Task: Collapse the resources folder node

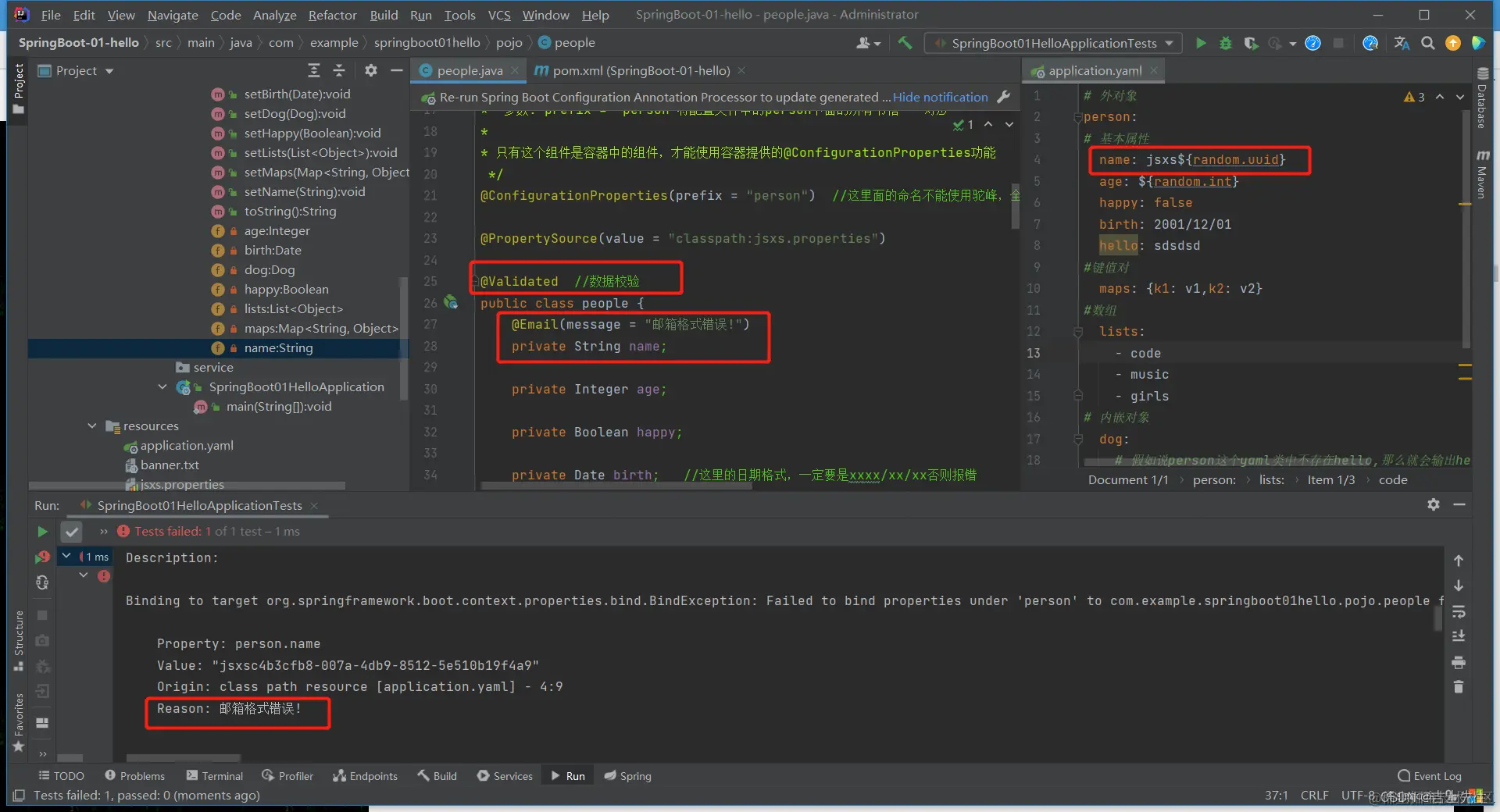Action: 92,426
